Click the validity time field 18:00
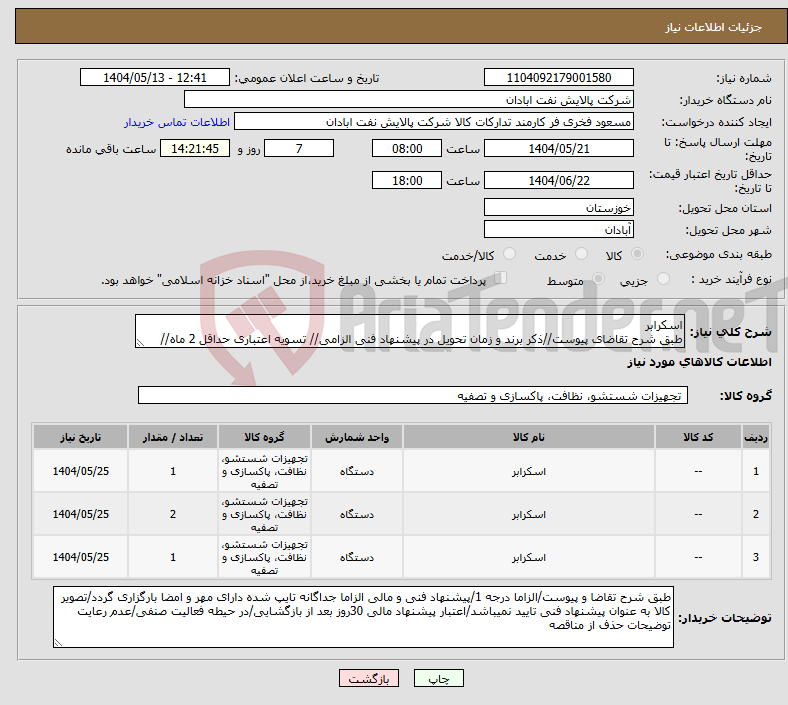The image size is (788, 705). [407, 180]
